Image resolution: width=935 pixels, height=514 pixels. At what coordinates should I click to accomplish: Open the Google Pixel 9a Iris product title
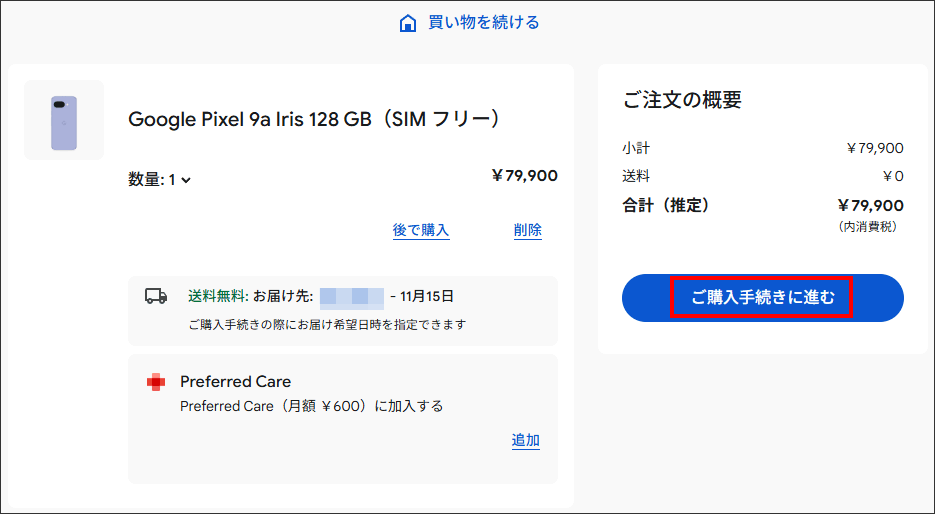(314, 120)
